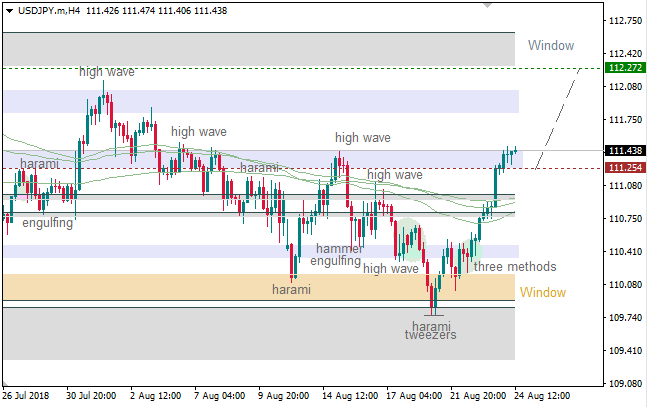Click the three methods pattern label
Image resolution: width=647 pixels, height=407 pixels.
click(x=515, y=267)
